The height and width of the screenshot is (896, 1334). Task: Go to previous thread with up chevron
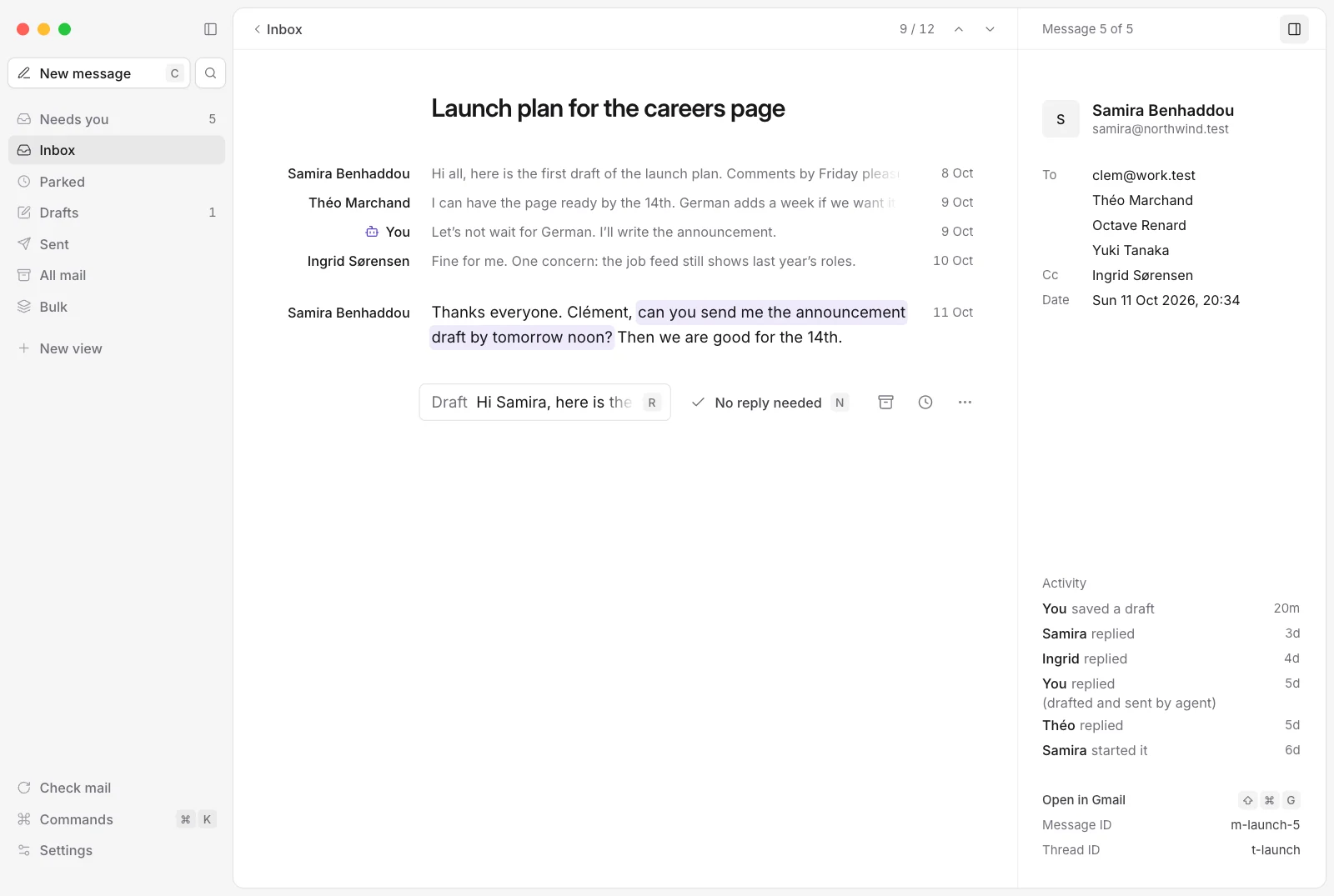pos(959,29)
